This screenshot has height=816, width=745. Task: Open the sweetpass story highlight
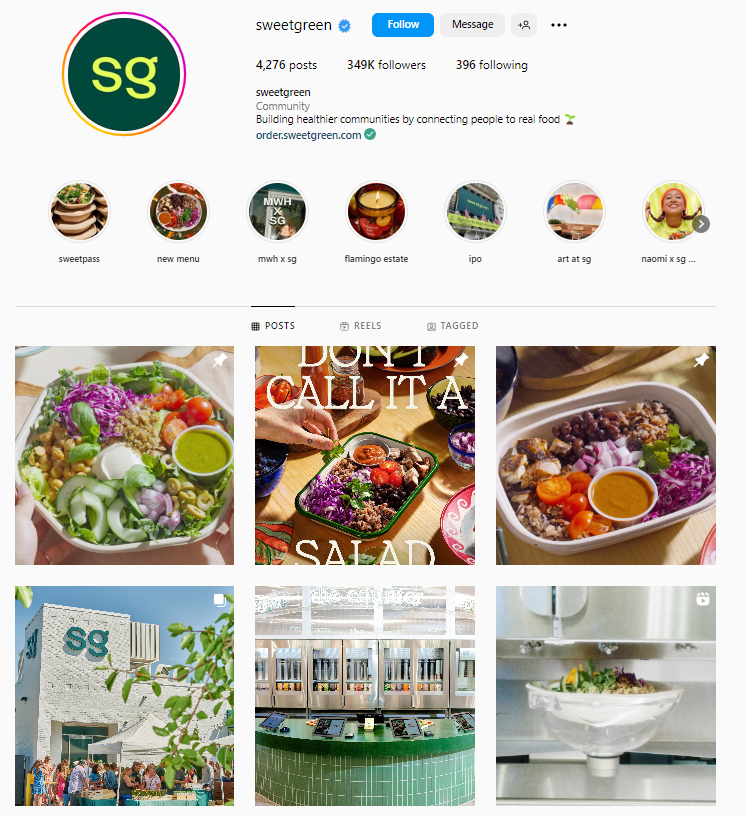pyautogui.click(x=79, y=212)
